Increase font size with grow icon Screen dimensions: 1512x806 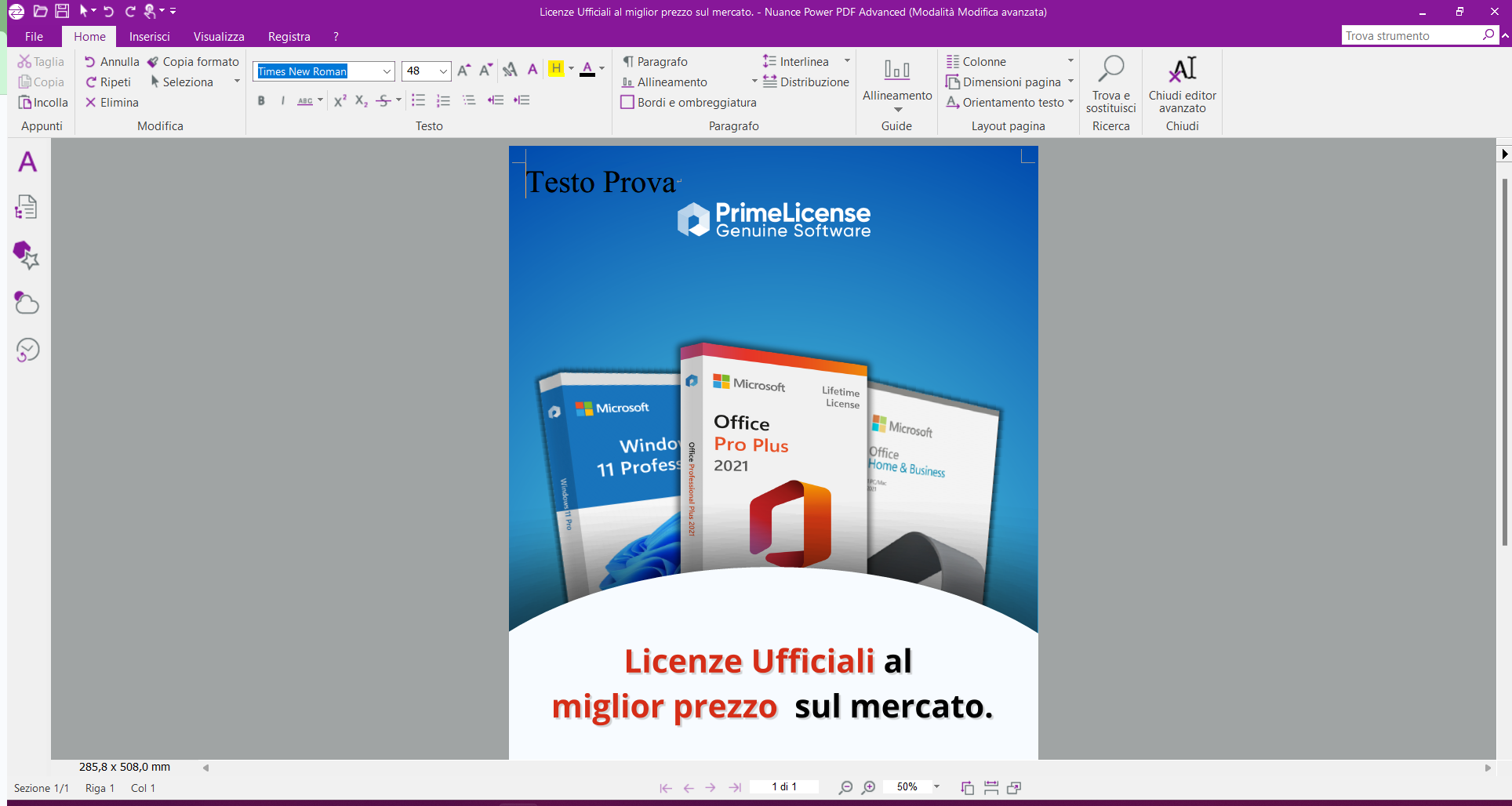[x=463, y=71]
